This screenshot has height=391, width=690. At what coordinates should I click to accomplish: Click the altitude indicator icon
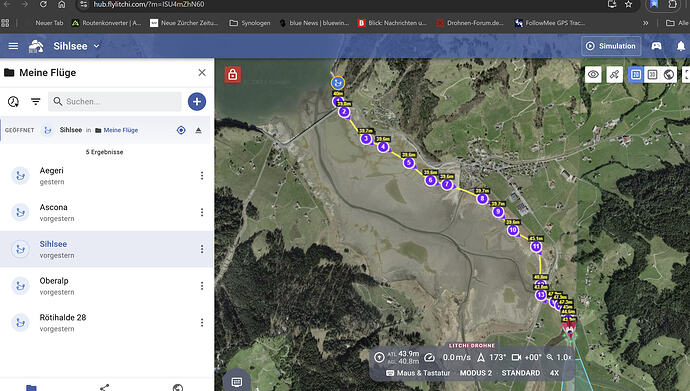pyautogui.click(x=379, y=357)
